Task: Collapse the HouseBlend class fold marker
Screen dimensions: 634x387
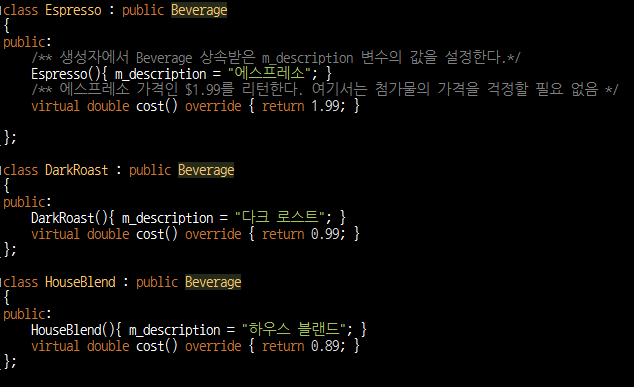Action: point(1,282)
